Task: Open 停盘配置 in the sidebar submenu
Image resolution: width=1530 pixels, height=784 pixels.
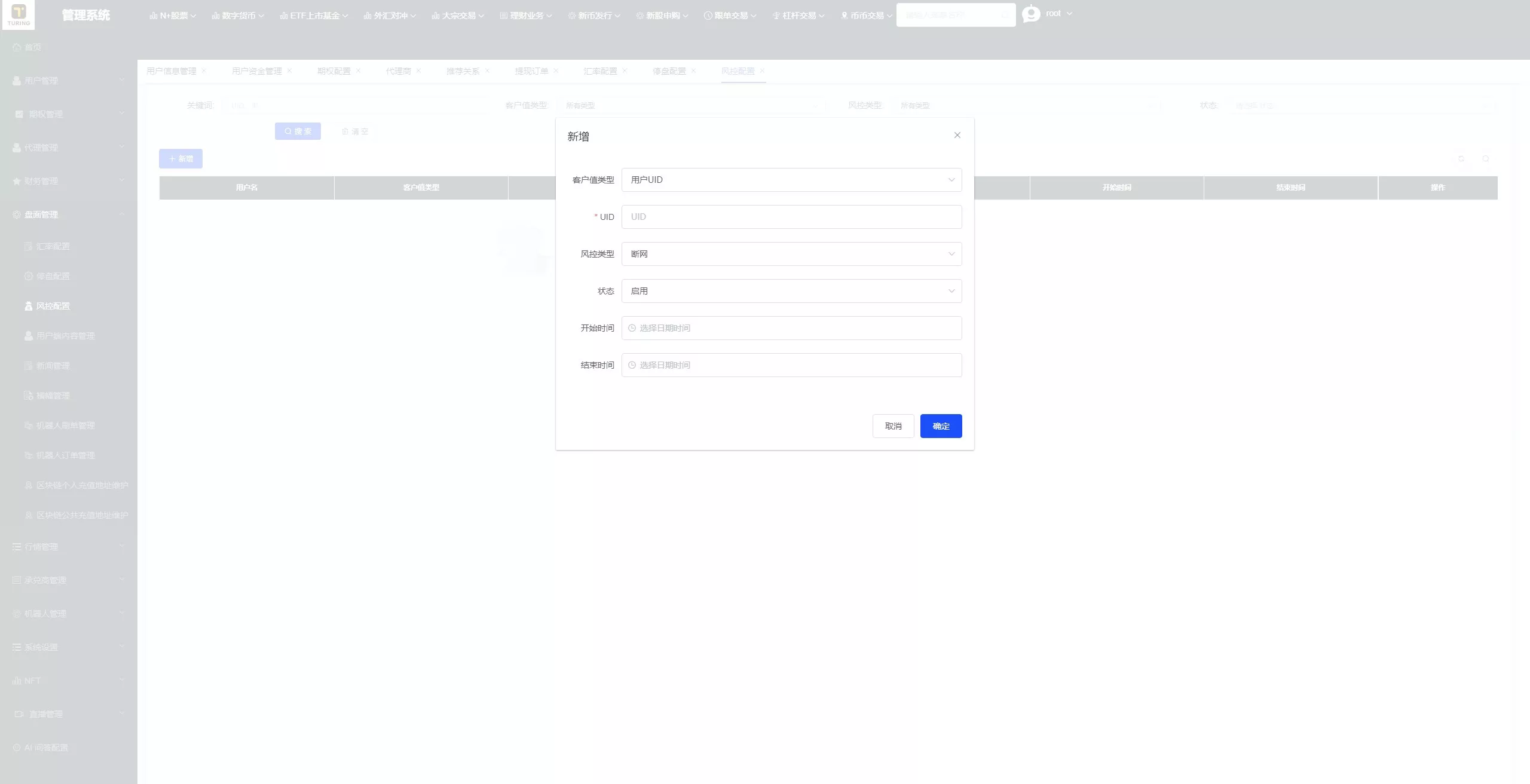Action: [69, 276]
